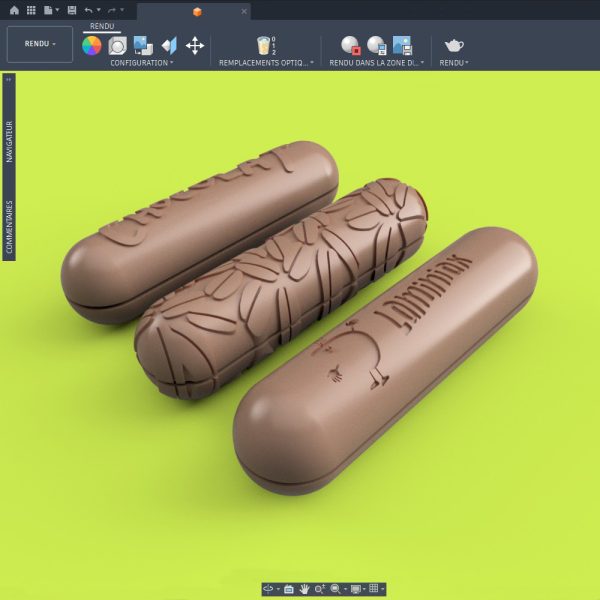Open the Texture Map Controls tool
The width and height of the screenshot is (600, 600).
[169, 46]
